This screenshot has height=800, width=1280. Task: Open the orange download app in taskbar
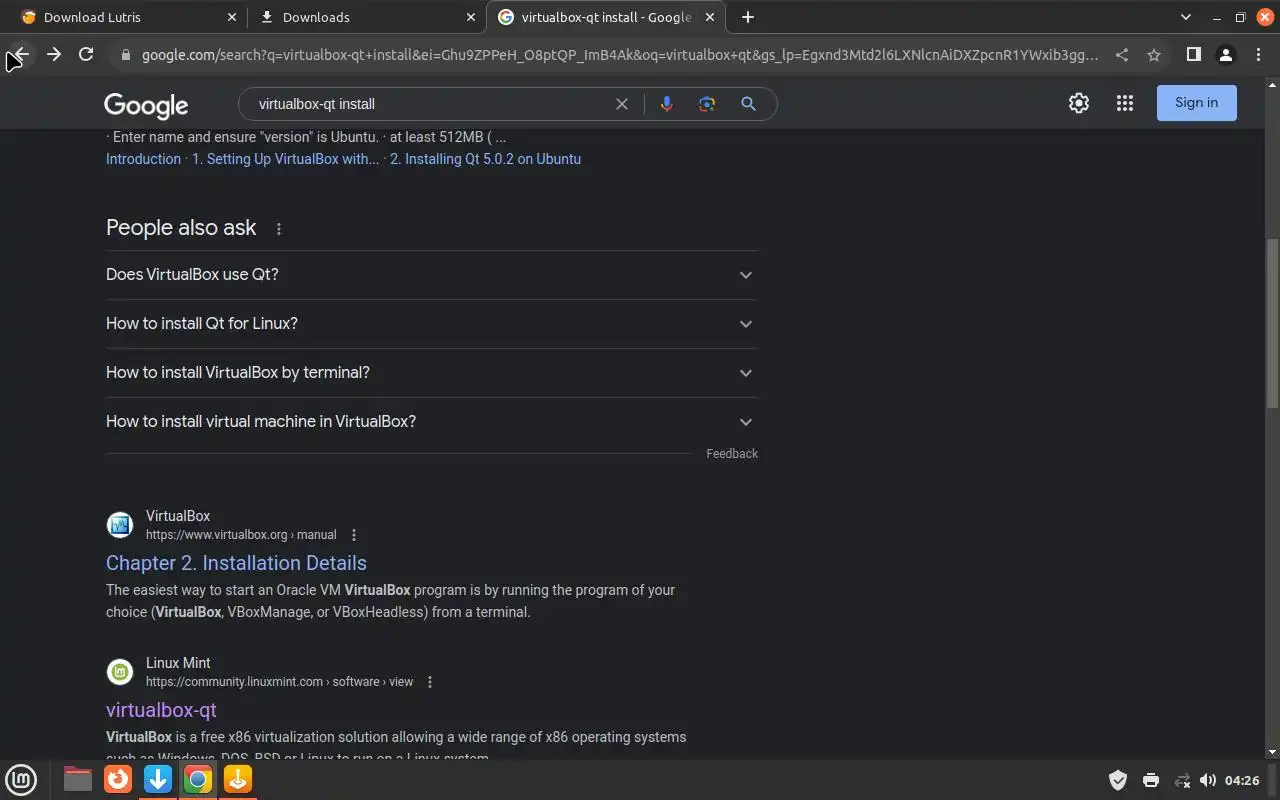tap(238, 779)
